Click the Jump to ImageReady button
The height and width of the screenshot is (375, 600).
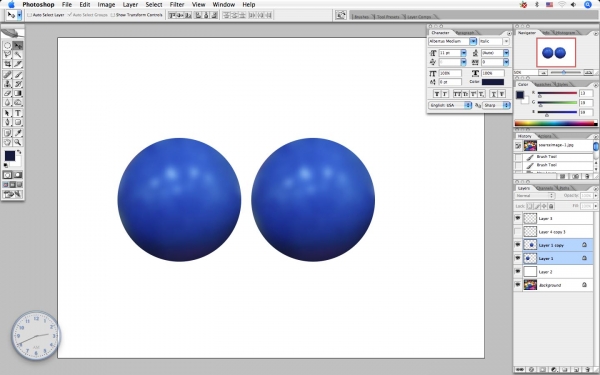(x=13, y=194)
